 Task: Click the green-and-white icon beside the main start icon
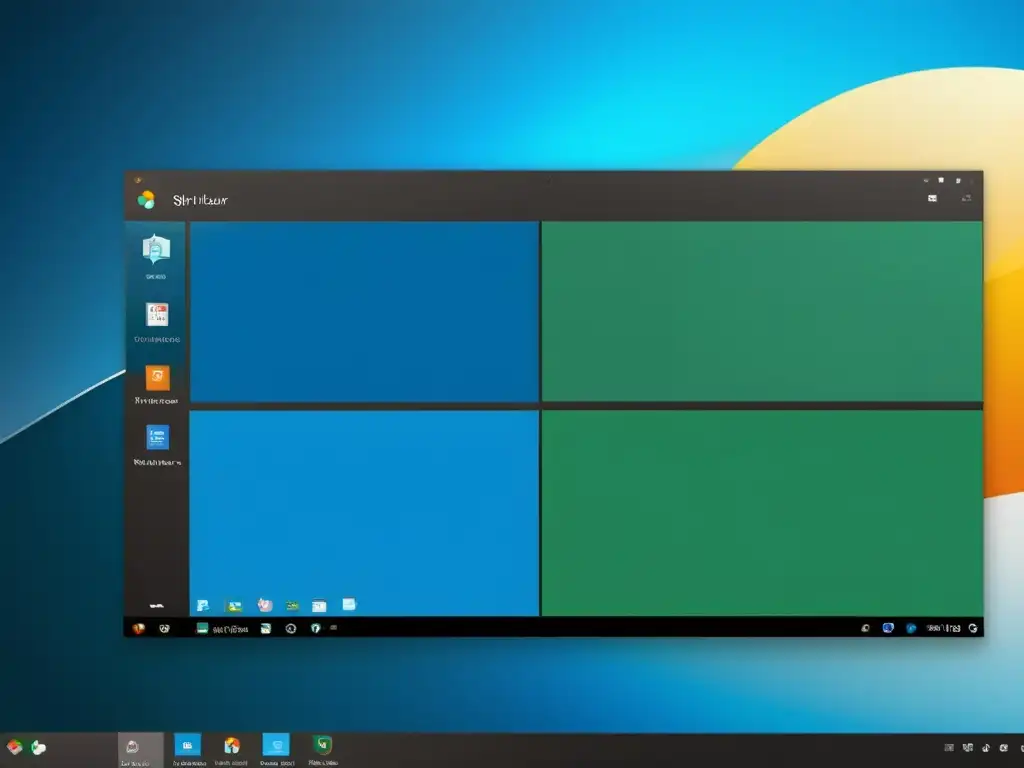[x=39, y=747]
